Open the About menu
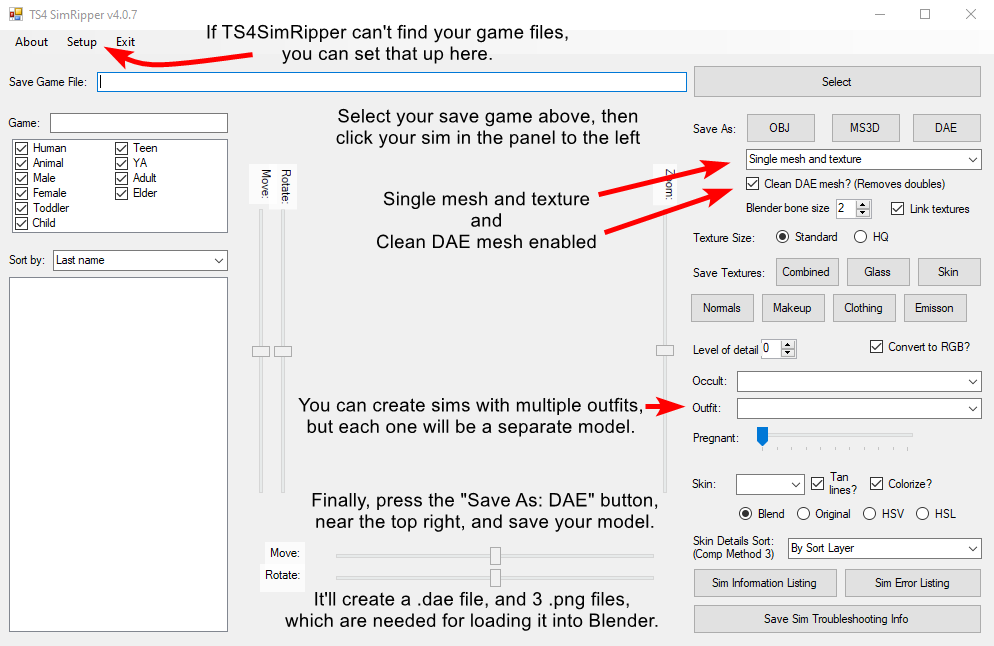Screen dimensions: 994x646 tap(31, 42)
